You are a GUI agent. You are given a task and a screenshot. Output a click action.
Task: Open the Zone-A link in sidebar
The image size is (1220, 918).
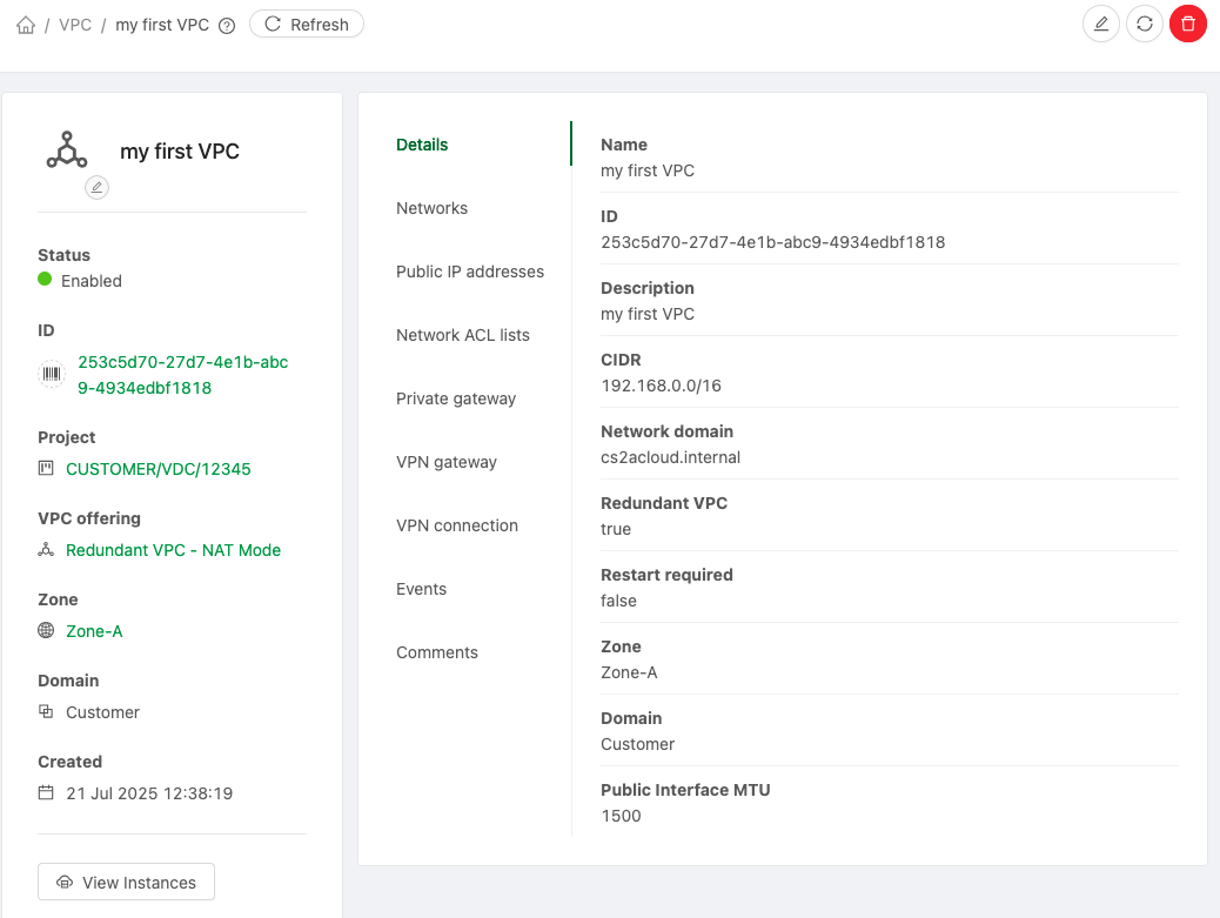coord(94,631)
